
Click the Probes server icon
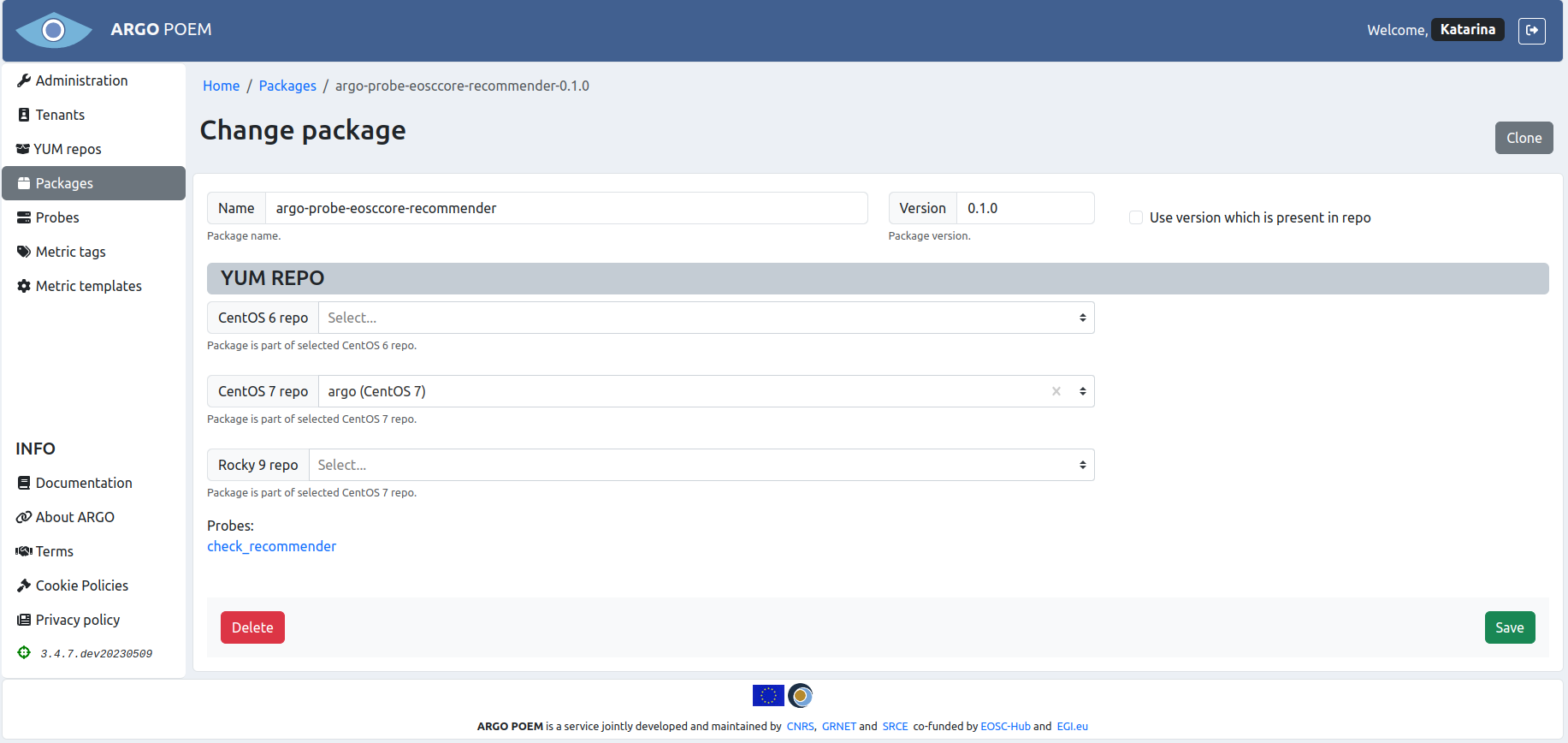click(24, 217)
